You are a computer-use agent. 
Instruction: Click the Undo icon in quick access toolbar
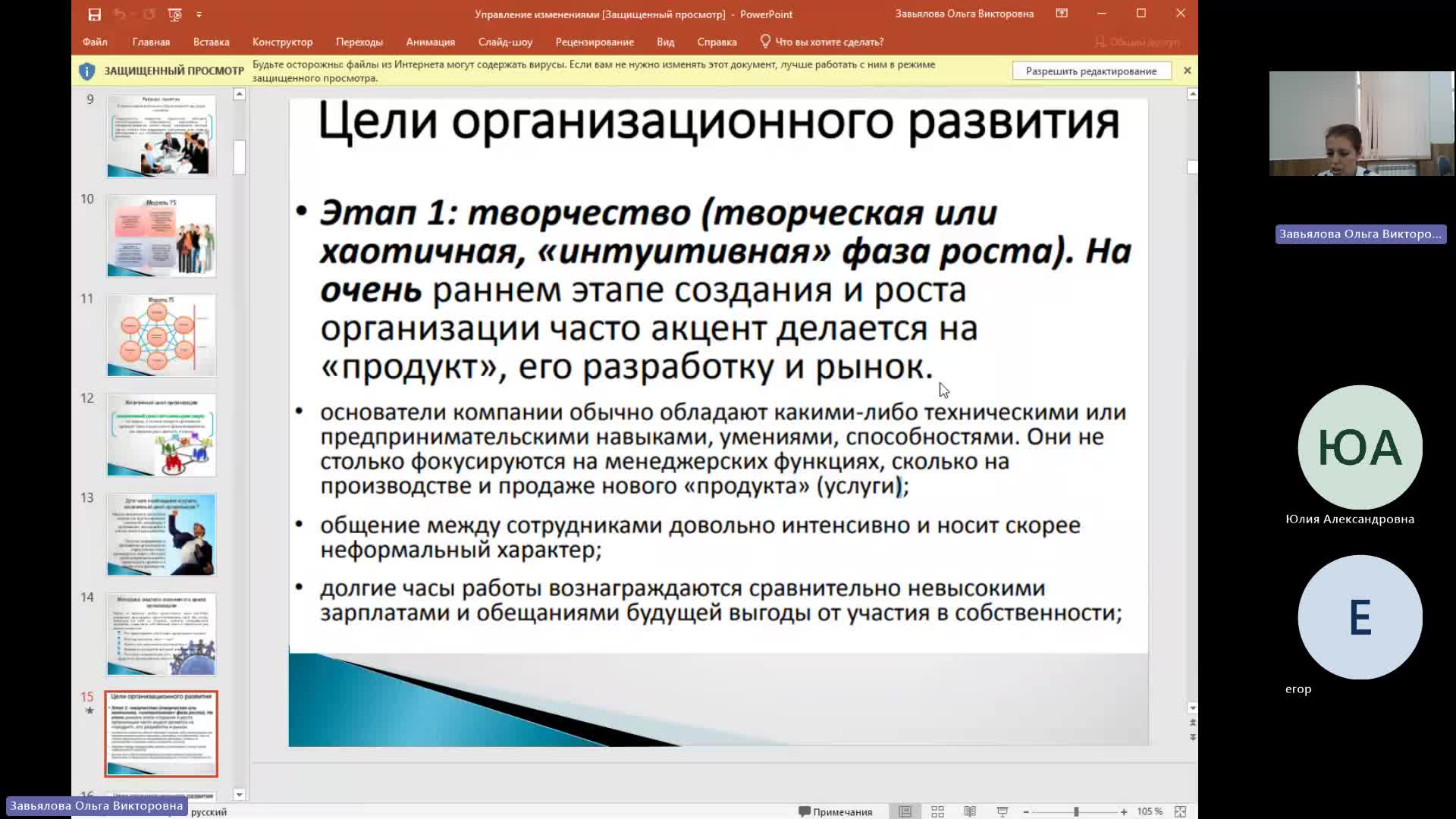point(119,14)
